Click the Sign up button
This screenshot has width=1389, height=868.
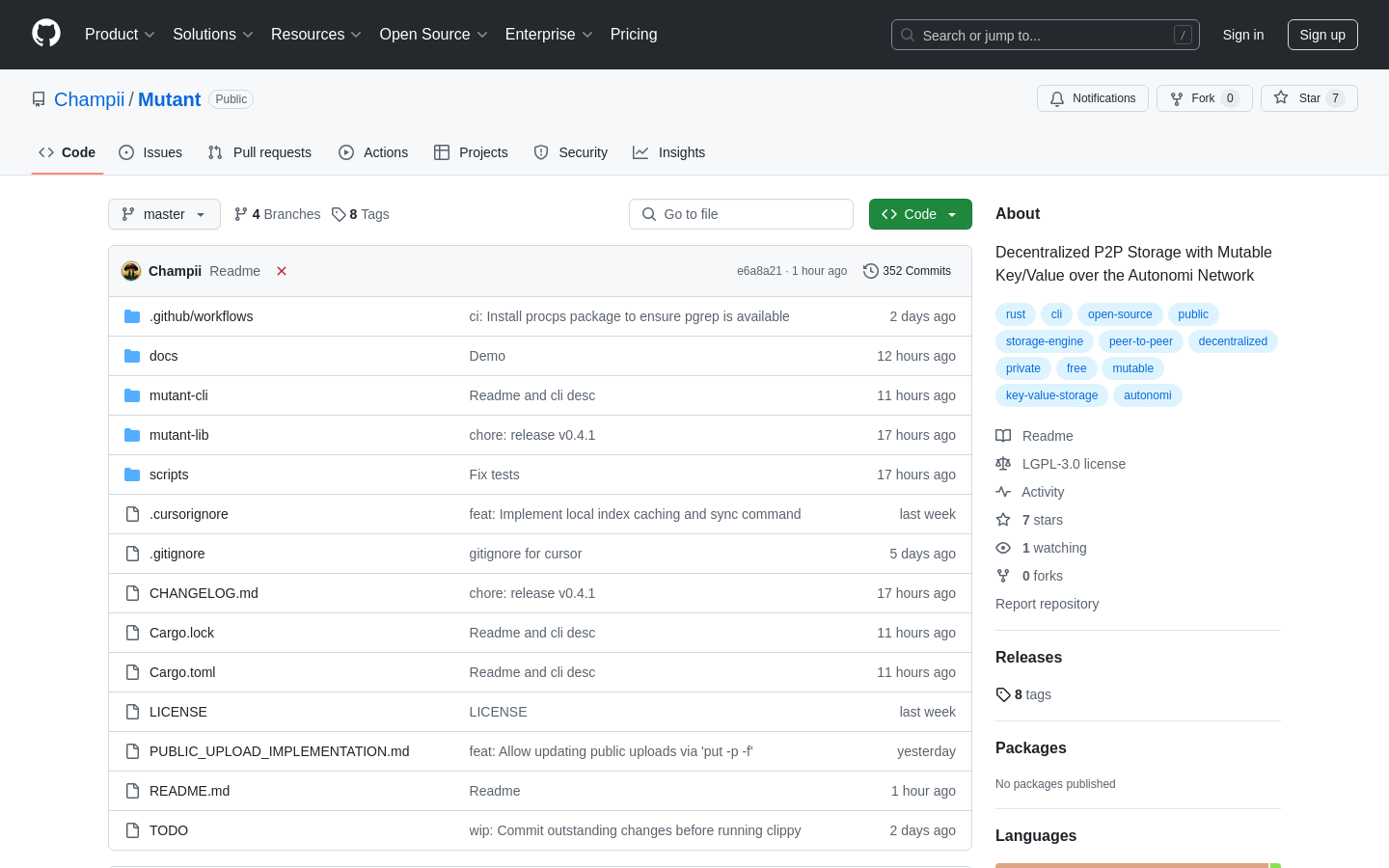pyautogui.click(x=1322, y=35)
